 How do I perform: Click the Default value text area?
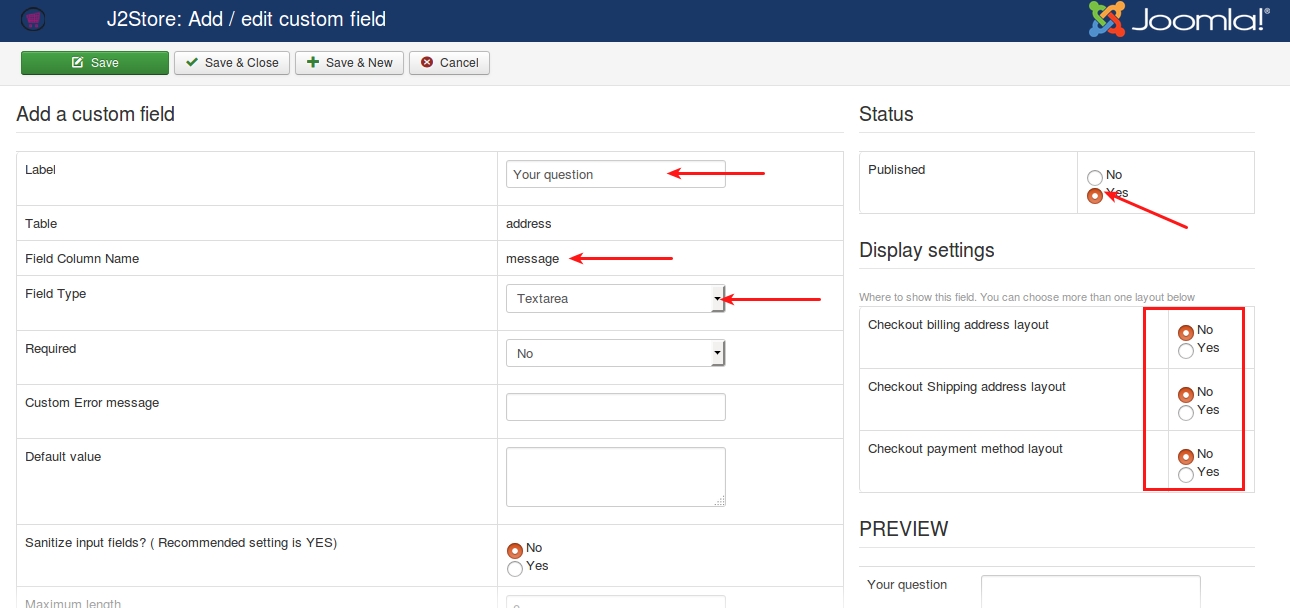pos(616,477)
